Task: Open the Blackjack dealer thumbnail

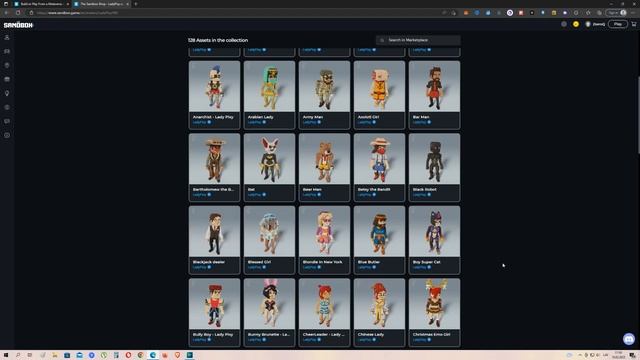Action: (x=214, y=231)
